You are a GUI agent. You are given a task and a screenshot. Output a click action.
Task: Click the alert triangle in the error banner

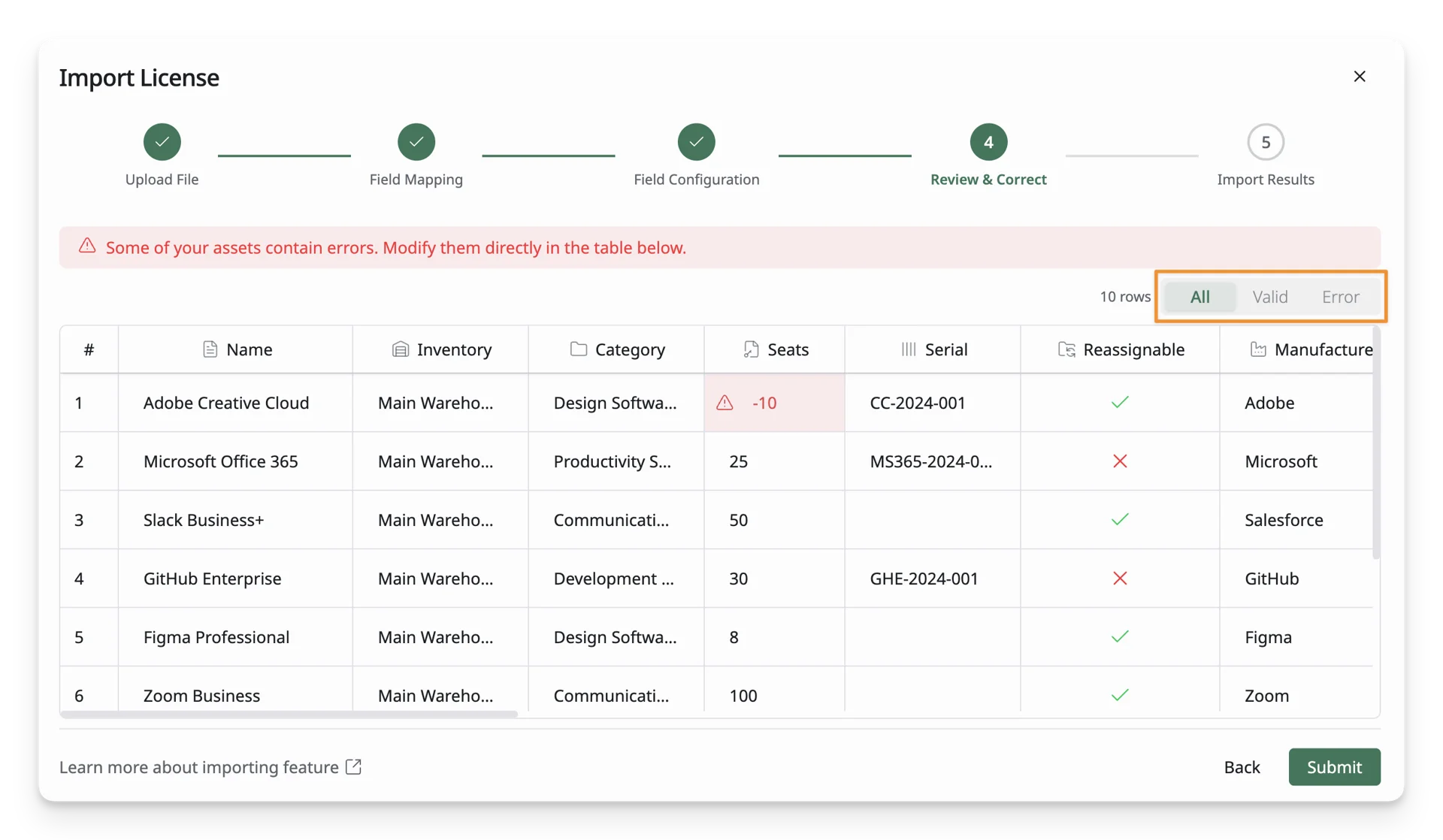tap(87, 246)
